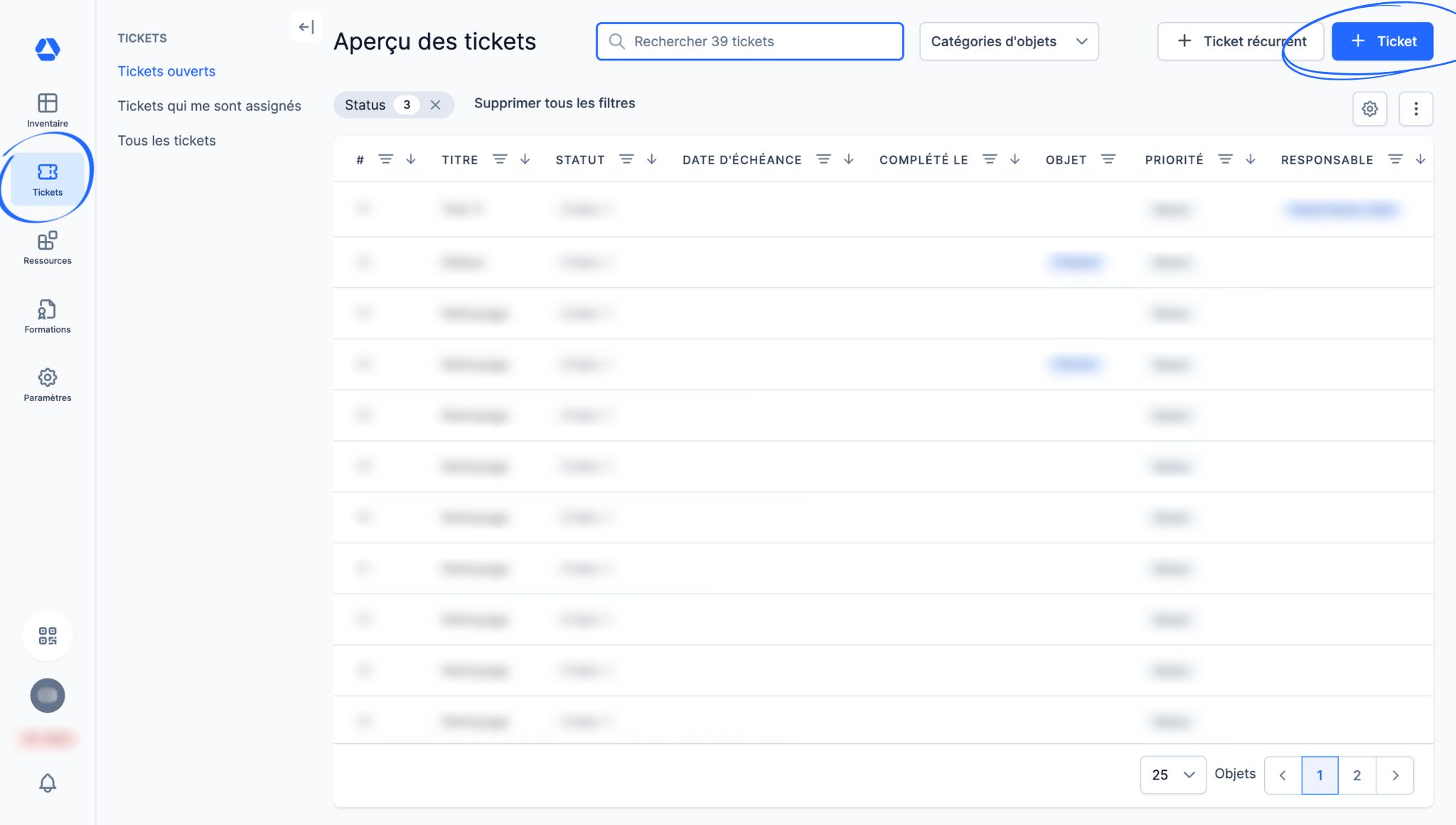
Task: Collapse the tickets side panel arrow
Action: (306, 27)
